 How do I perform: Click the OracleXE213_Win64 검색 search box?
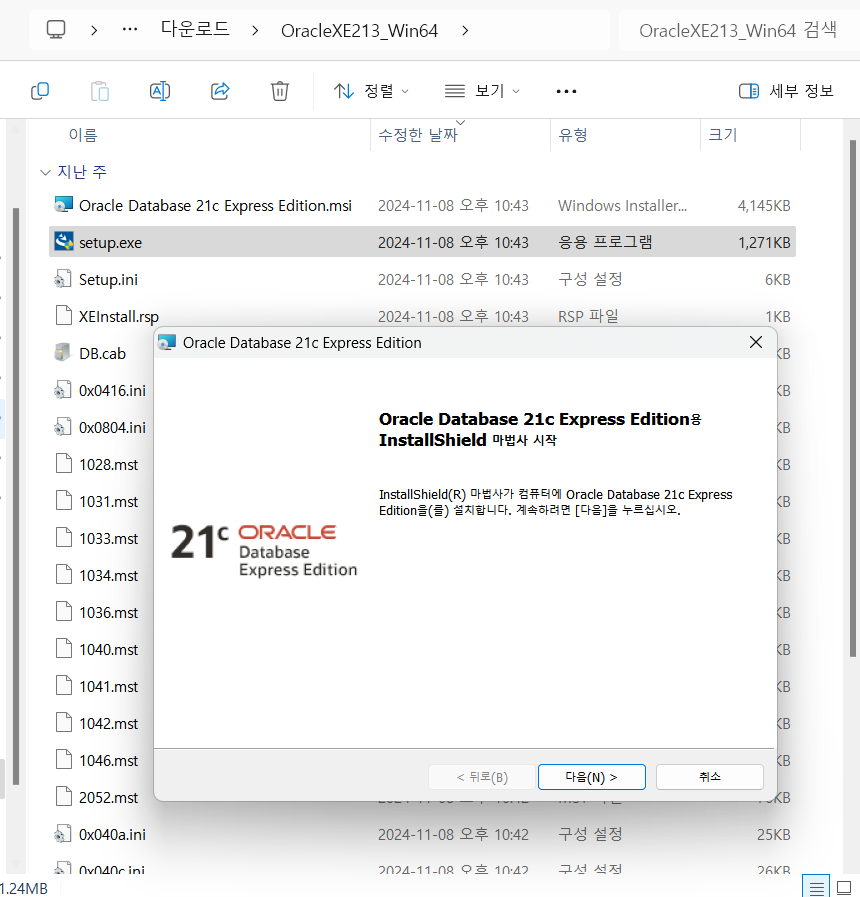pos(738,30)
